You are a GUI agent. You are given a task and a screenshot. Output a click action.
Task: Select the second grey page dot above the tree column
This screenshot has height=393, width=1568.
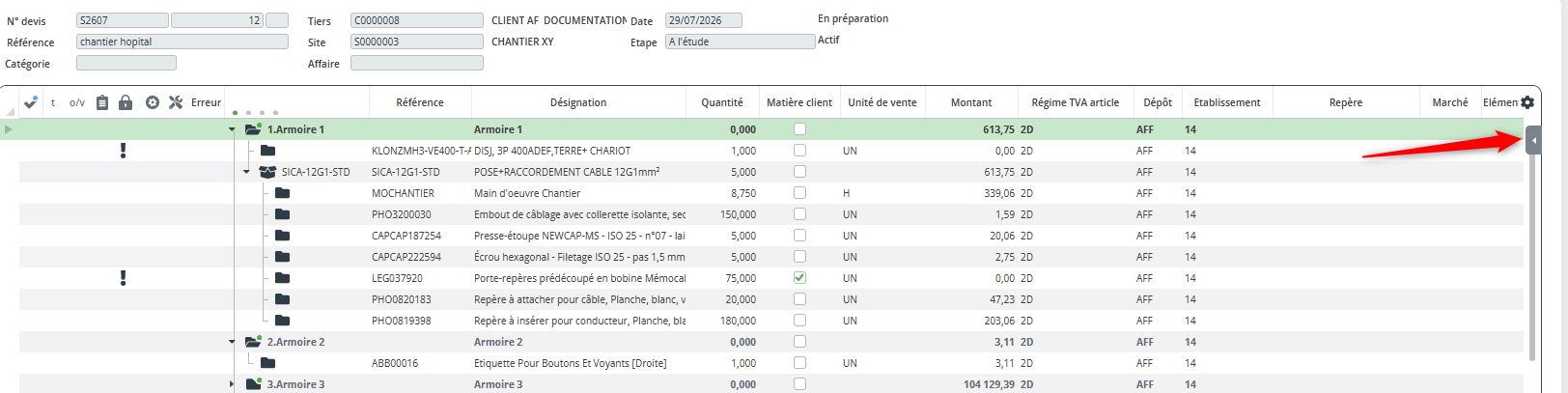(248, 113)
